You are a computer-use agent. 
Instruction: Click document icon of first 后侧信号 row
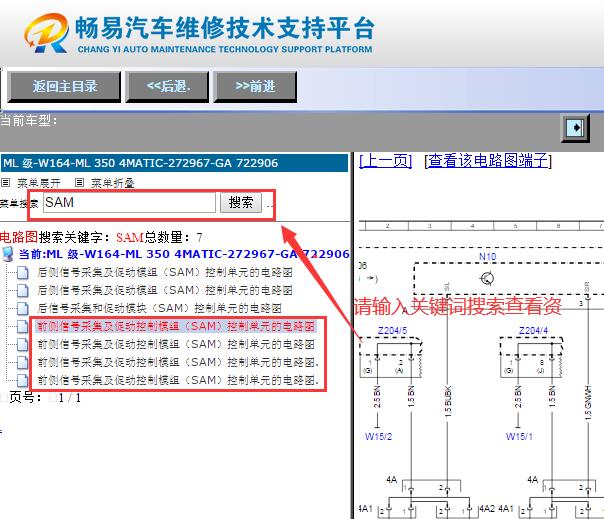pyautogui.click(x=23, y=272)
